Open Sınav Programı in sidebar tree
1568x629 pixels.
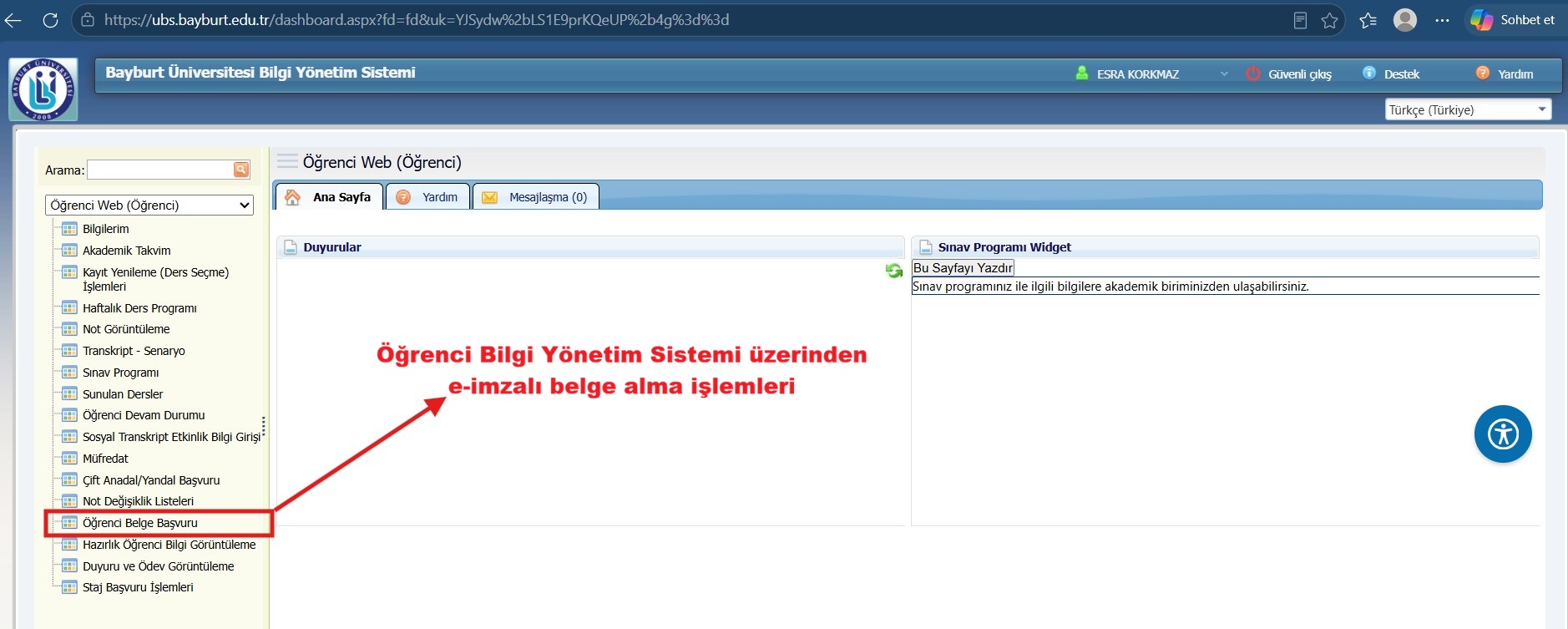pos(120,373)
